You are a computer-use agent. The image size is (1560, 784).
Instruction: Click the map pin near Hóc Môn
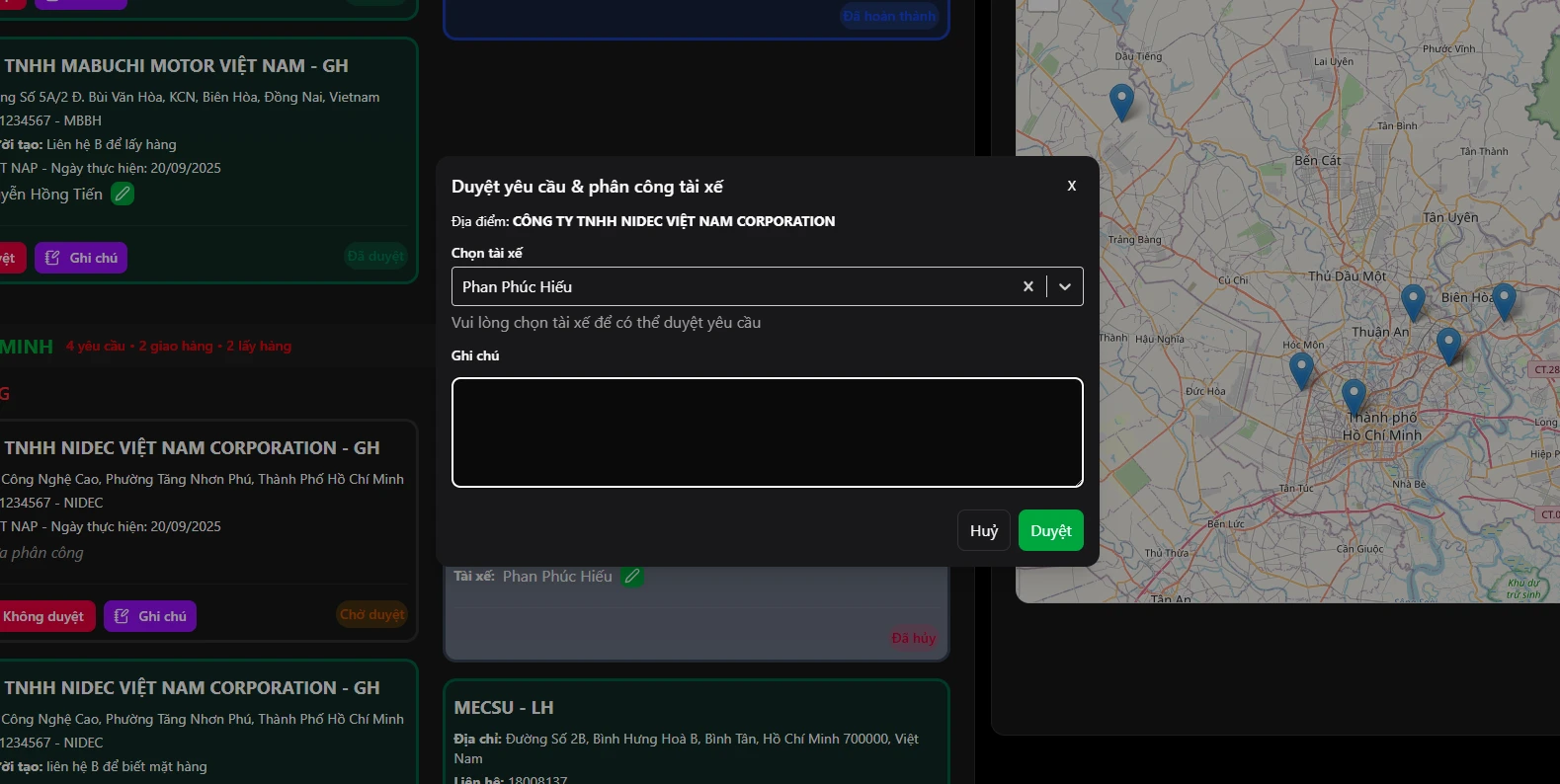point(1301,369)
